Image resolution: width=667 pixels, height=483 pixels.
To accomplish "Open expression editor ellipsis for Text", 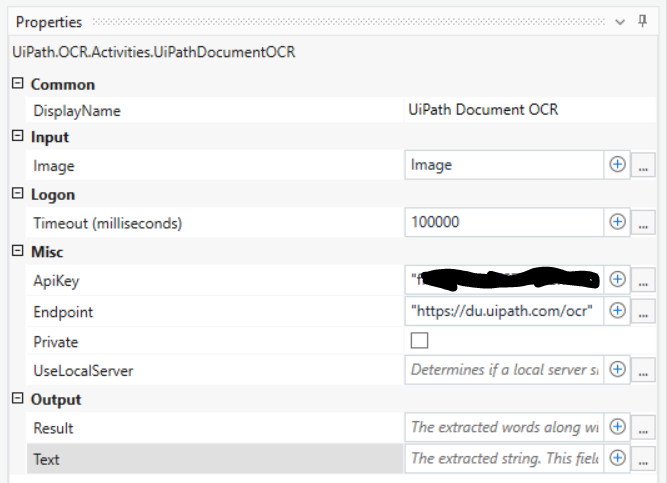I will (x=643, y=460).
